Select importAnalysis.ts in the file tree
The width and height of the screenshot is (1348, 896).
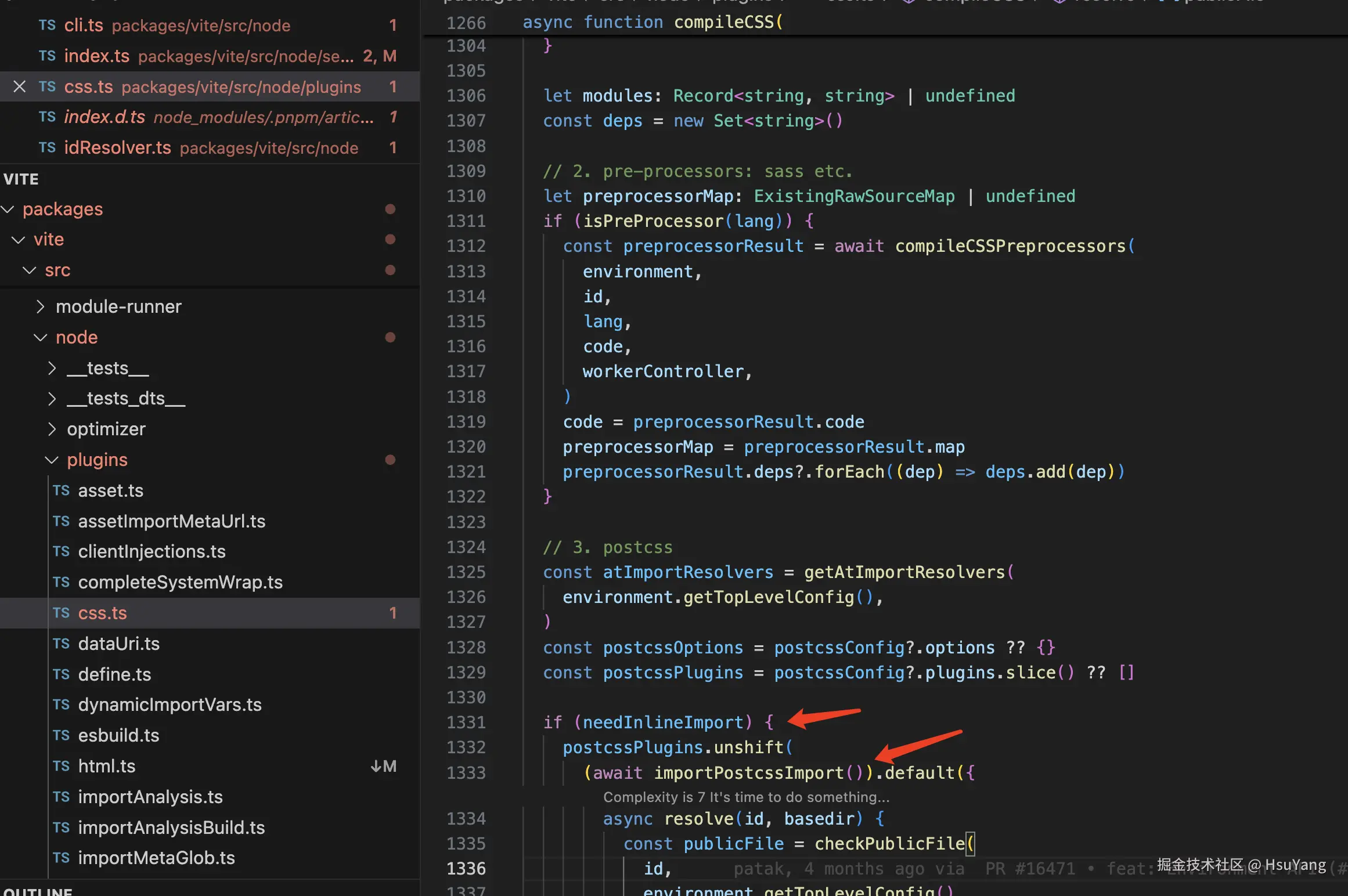[x=150, y=797]
